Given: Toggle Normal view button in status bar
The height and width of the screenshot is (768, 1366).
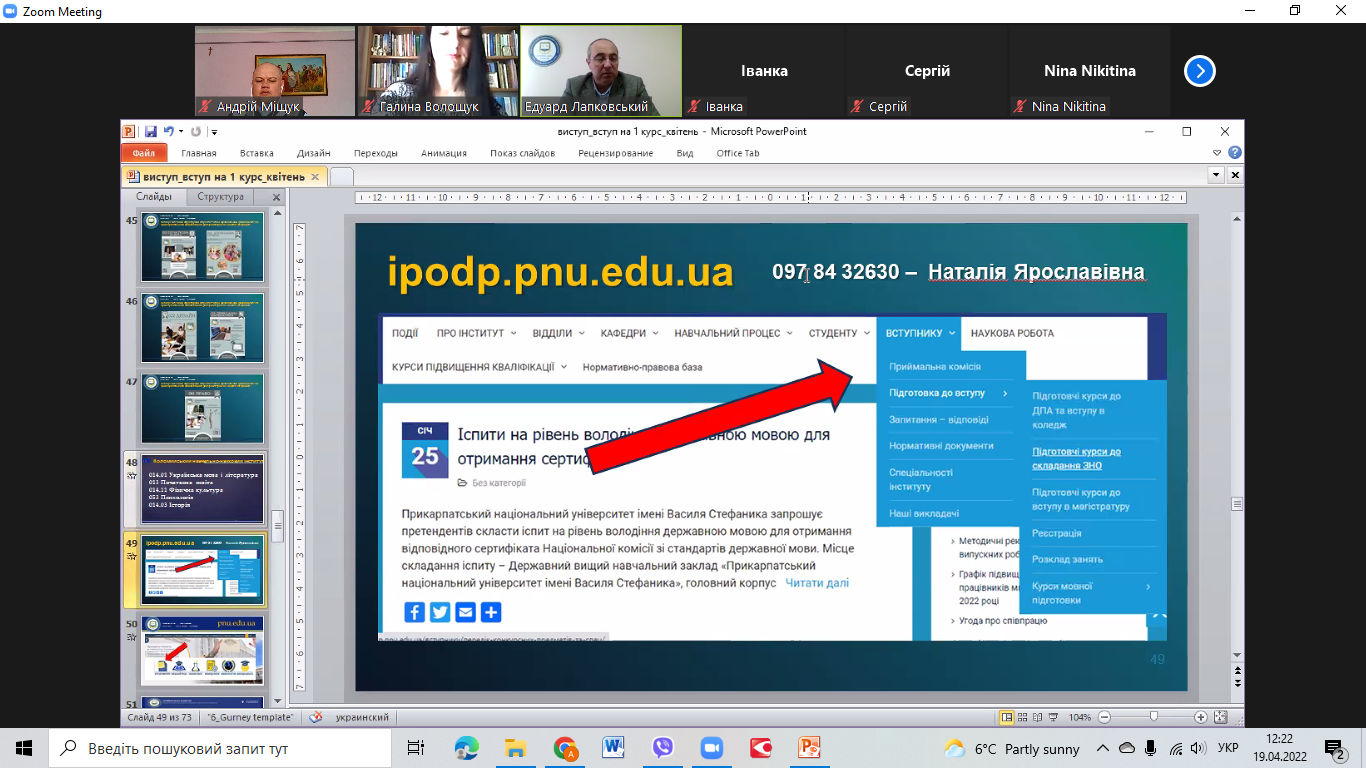Looking at the screenshot, I should pyautogui.click(x=1008, y=717).
